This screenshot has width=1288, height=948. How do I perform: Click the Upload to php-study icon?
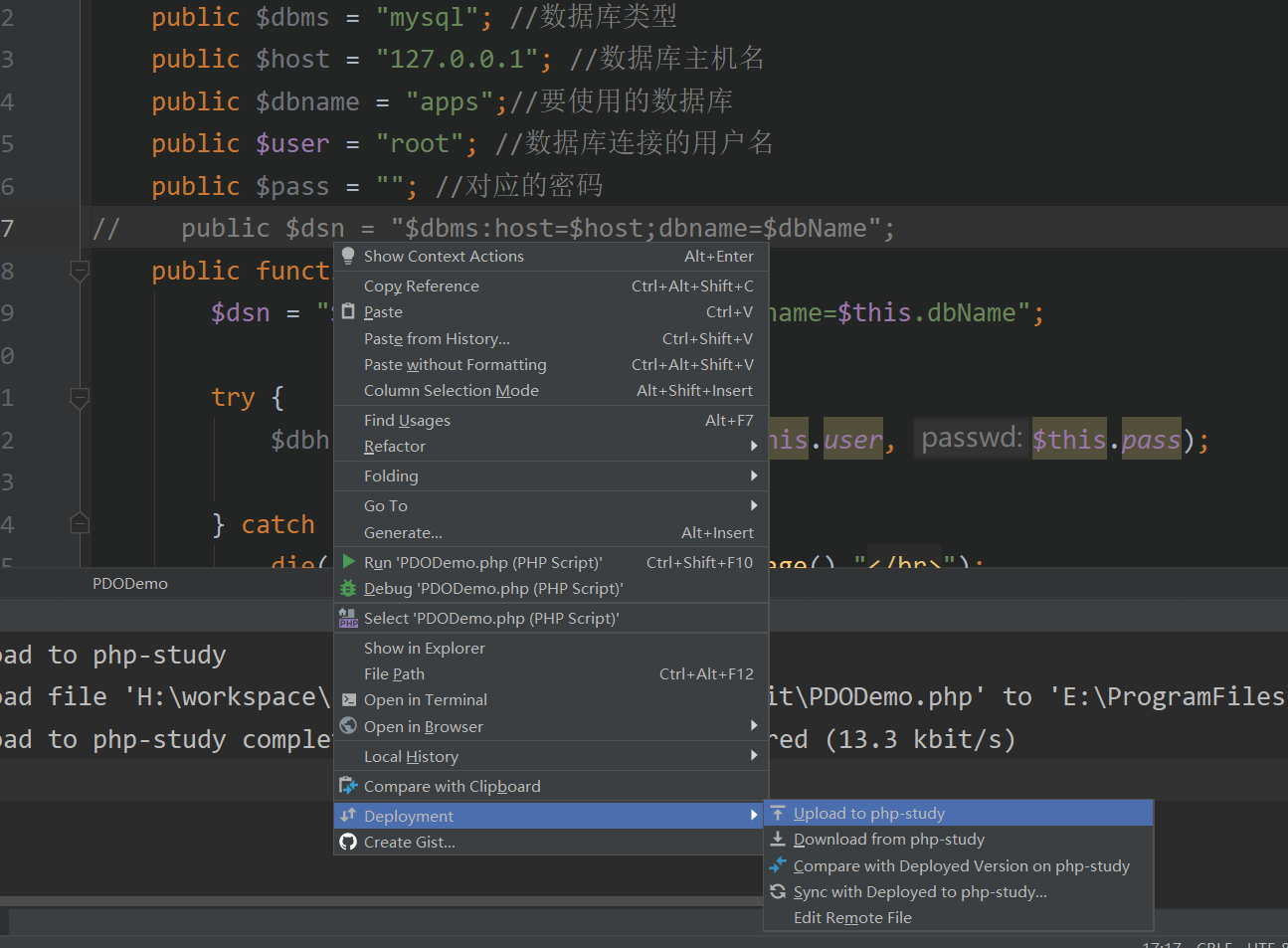tap(778, 813)
